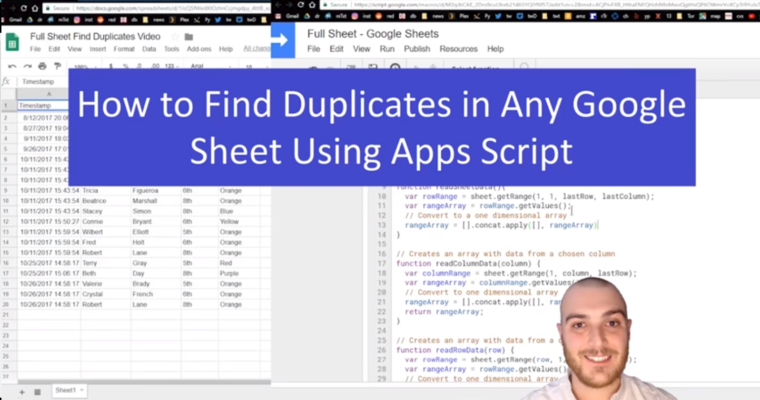The height and width of the screenshot is (400, 760).
Task: Open the current project's triggers clock icon
Action: 395,67
